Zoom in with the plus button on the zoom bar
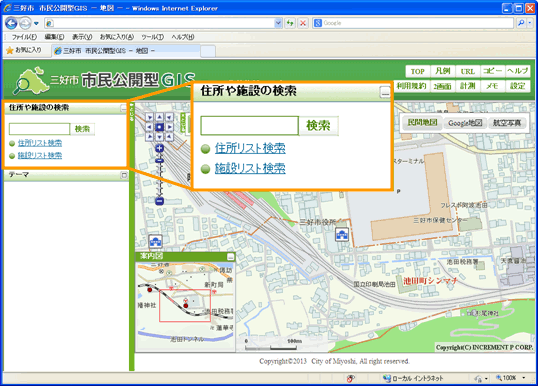540x388 pixels. pyautogui.click(x=159, y=148)
